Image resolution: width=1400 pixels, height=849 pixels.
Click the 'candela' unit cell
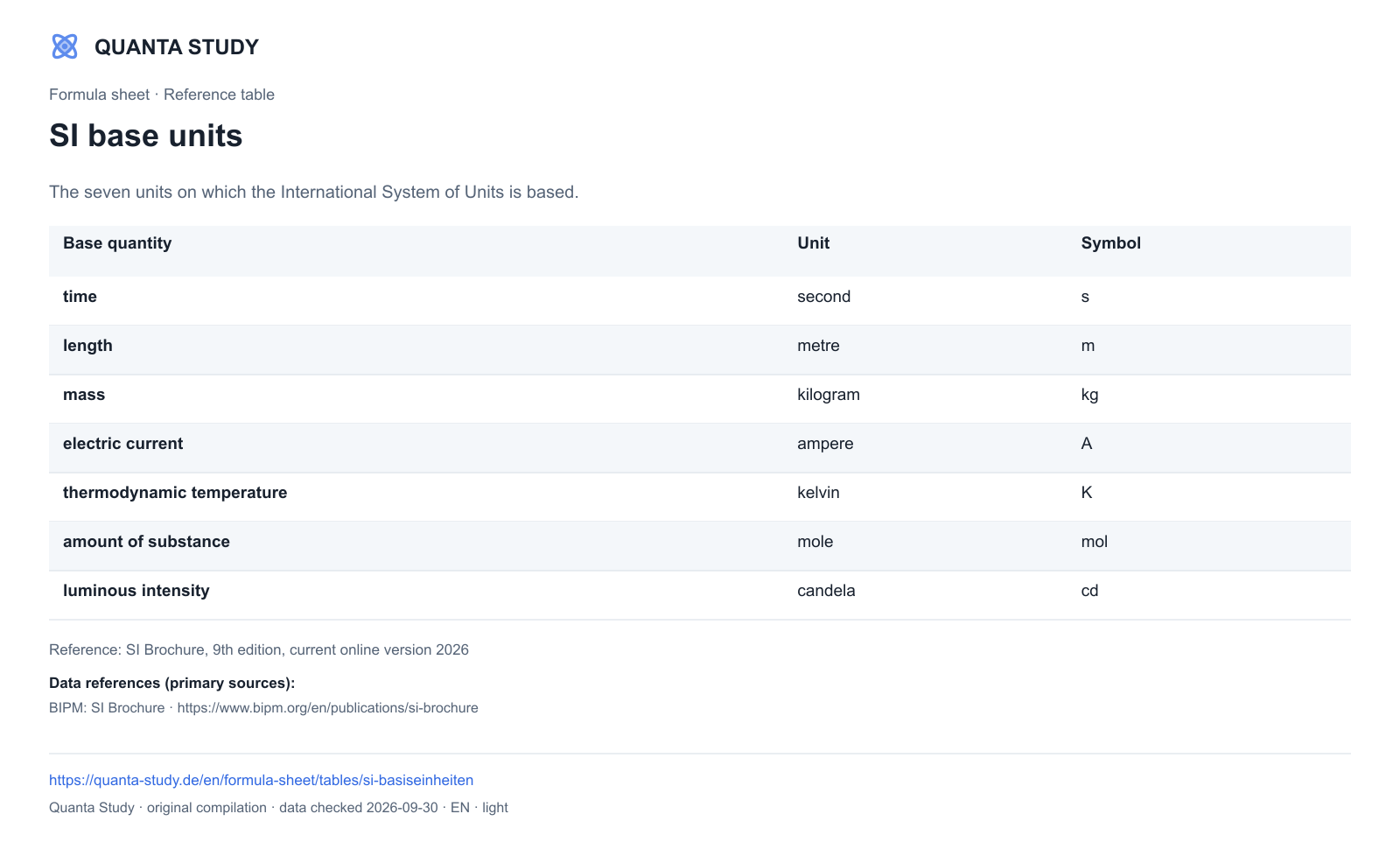[826, 591]
